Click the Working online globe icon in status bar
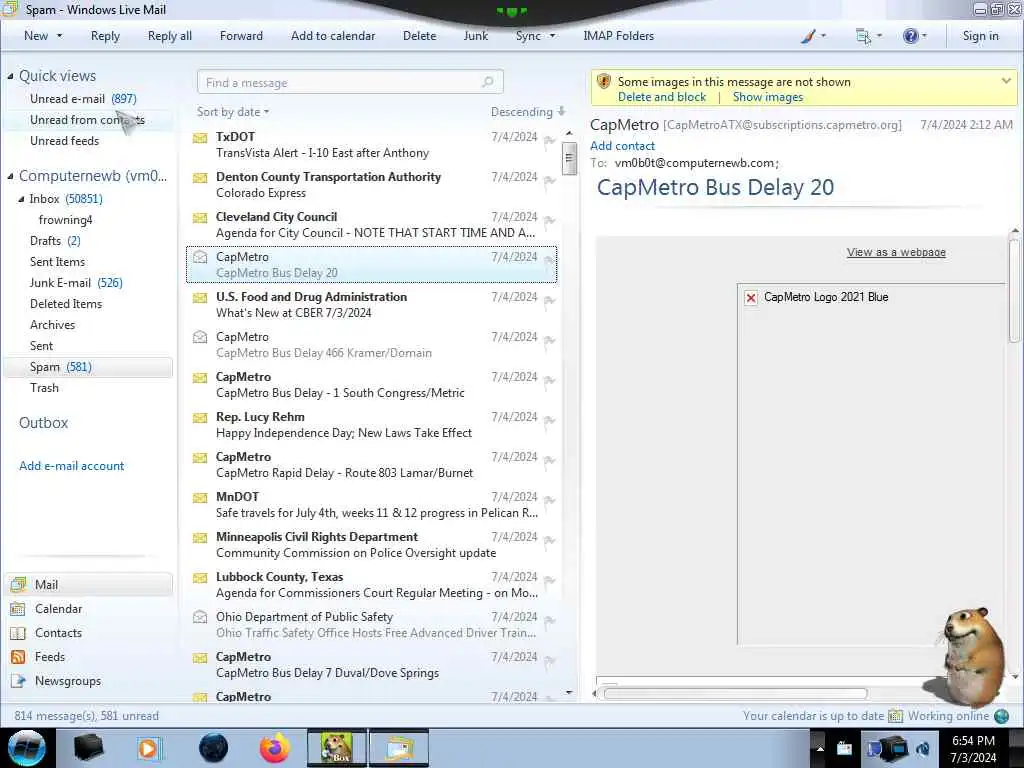1024x768 pixels. (1001, 716)
